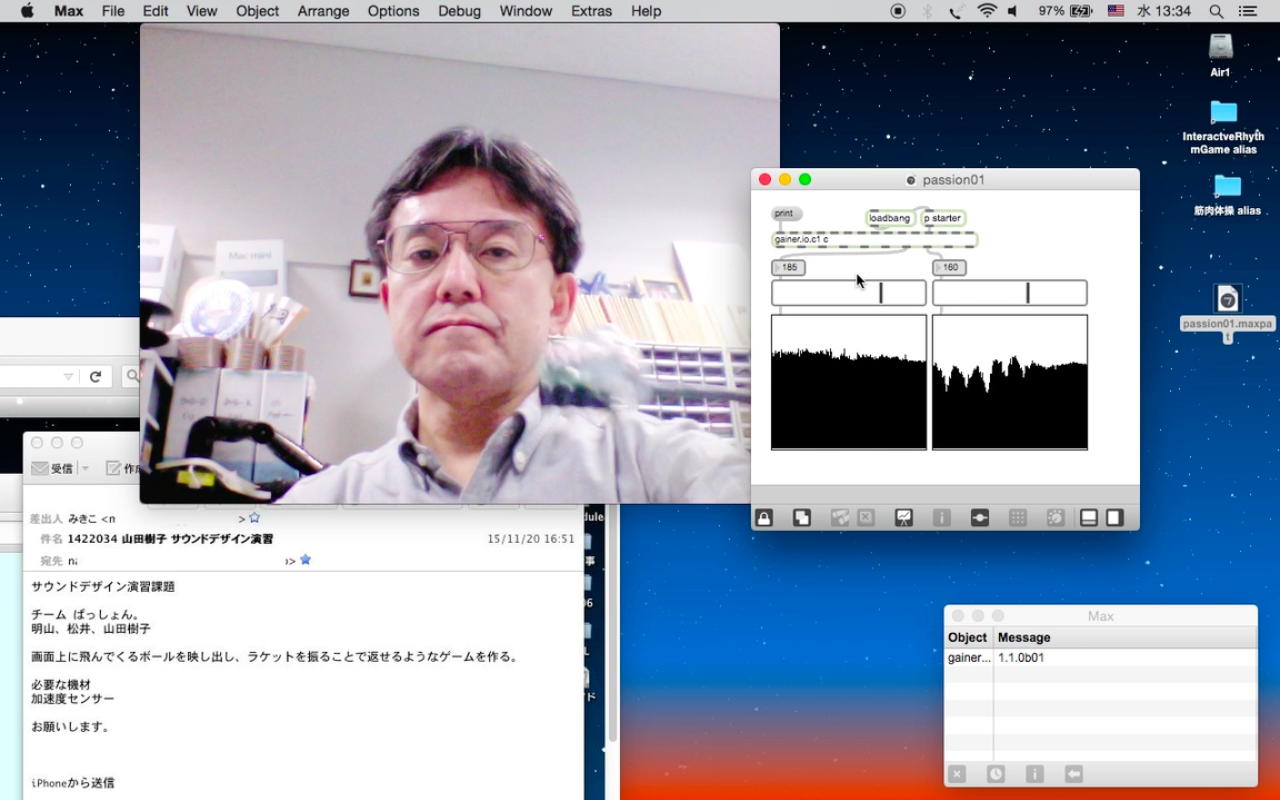Open Spotlight search in menu bar
The image size is (1280, 800).
tap(1216, 11)
